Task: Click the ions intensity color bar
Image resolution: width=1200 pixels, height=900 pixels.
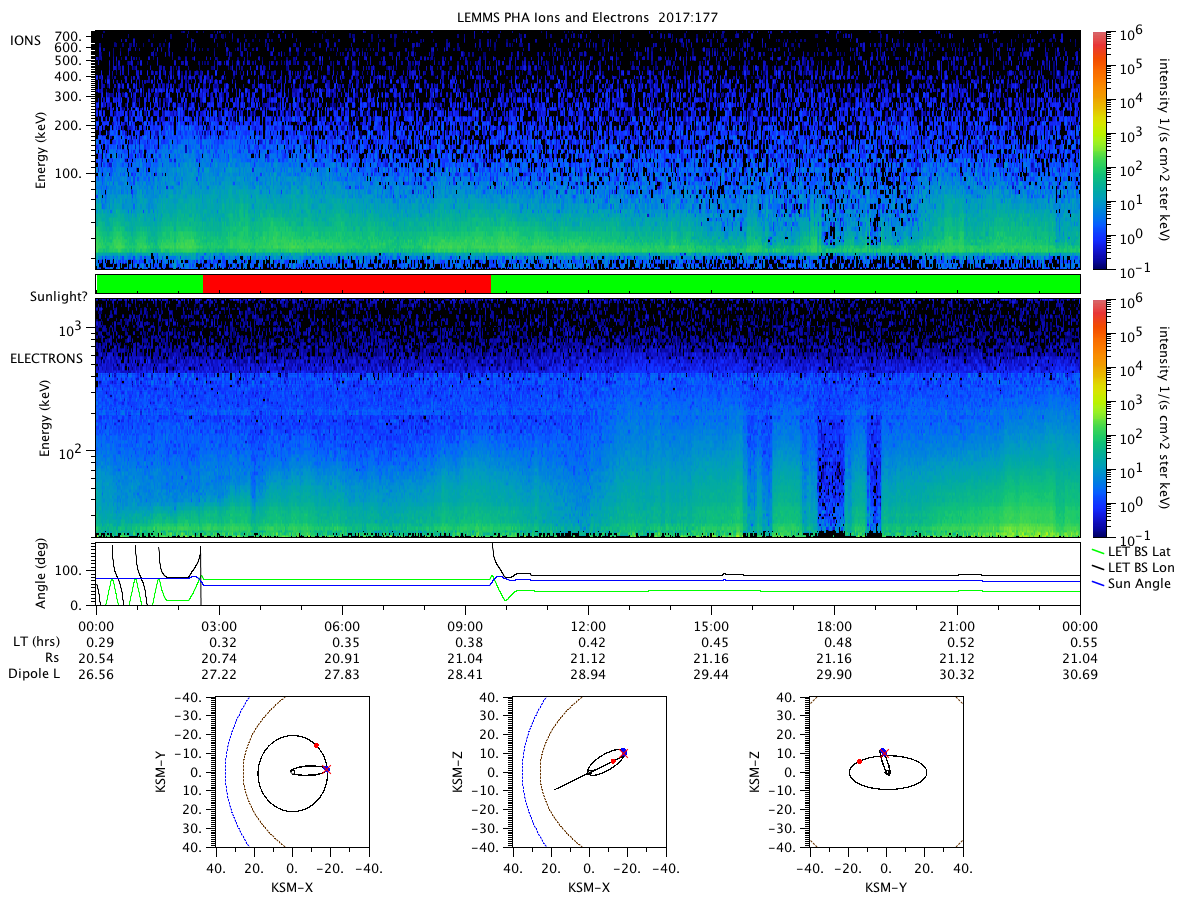Action: 1100,150
